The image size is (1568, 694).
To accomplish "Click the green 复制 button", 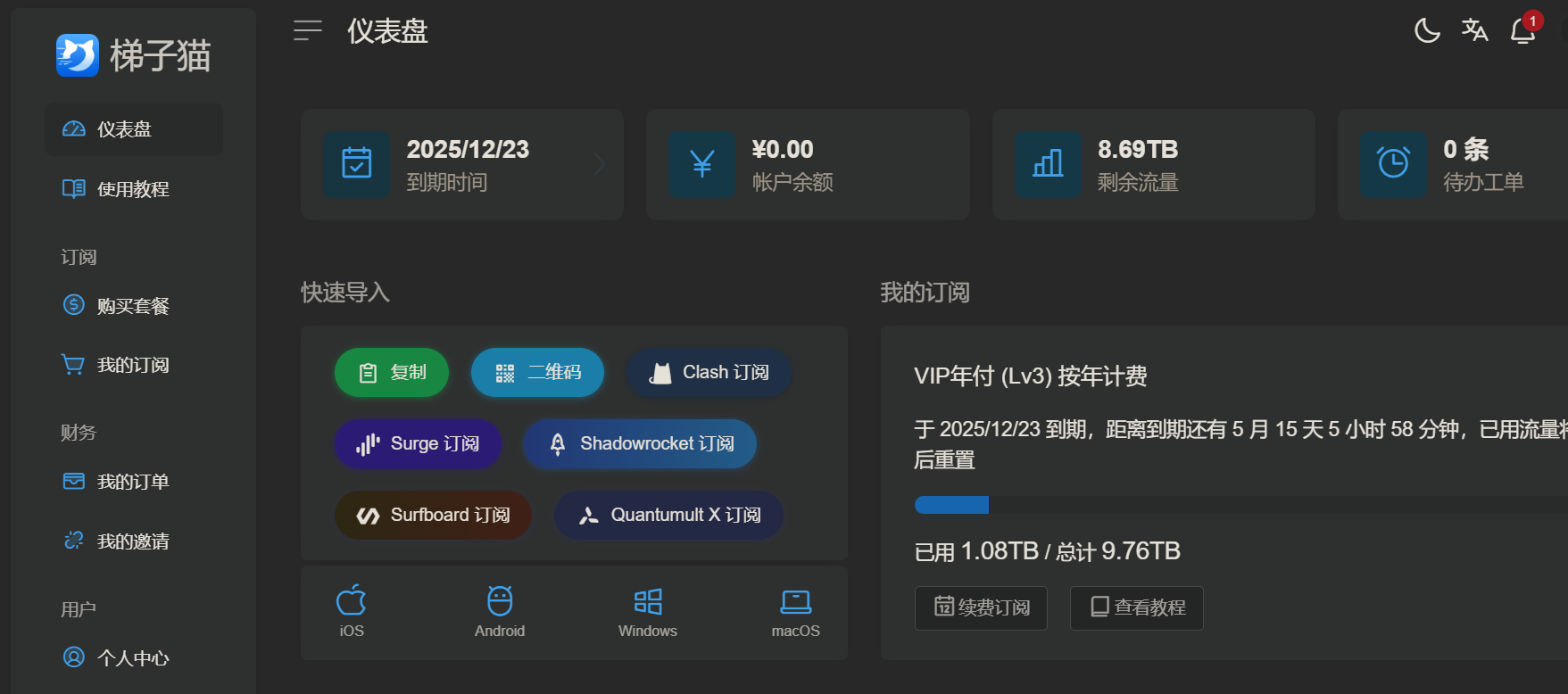I will pyautogui.click(x=392, y=372).
